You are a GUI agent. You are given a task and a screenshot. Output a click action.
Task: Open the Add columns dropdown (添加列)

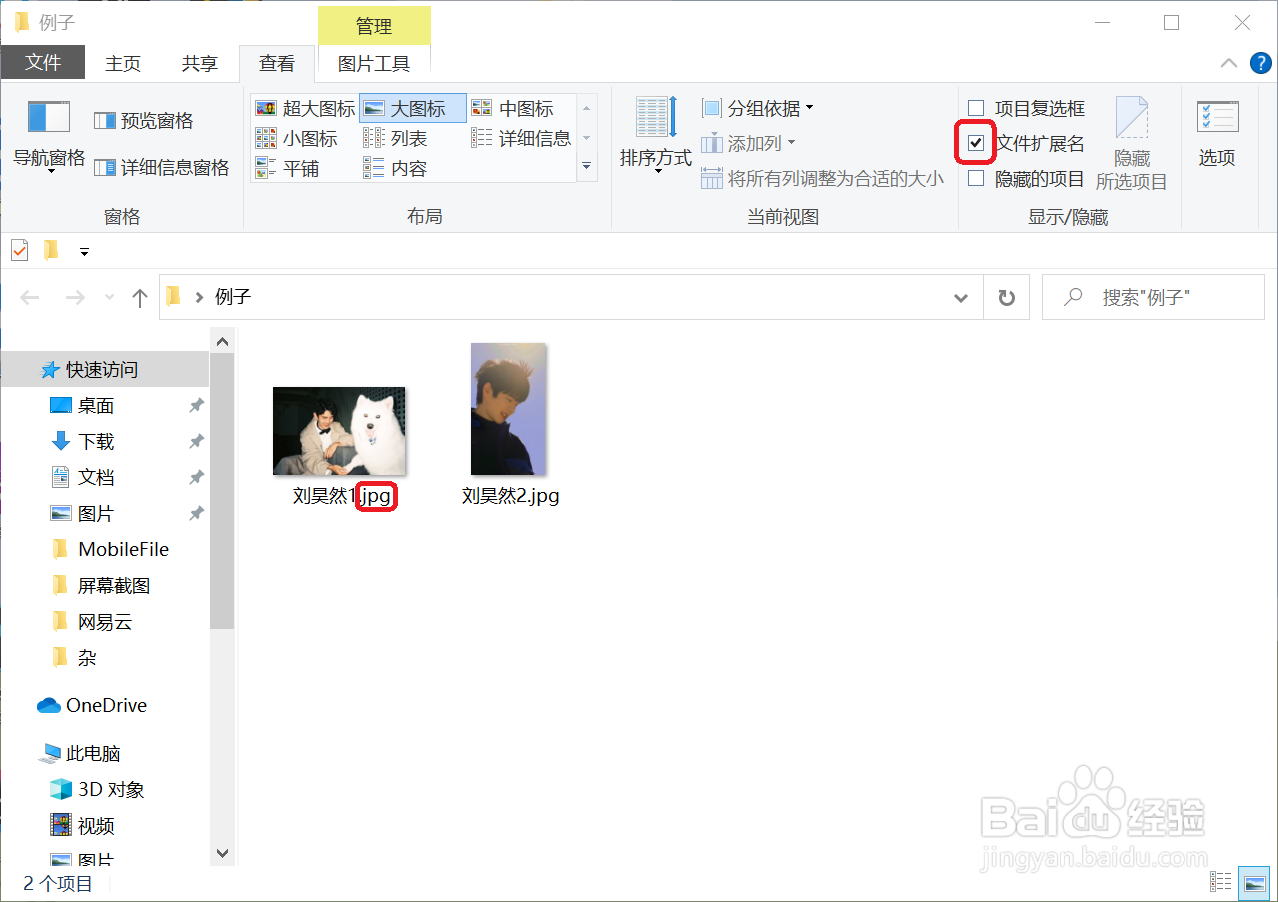coord(749,143)
